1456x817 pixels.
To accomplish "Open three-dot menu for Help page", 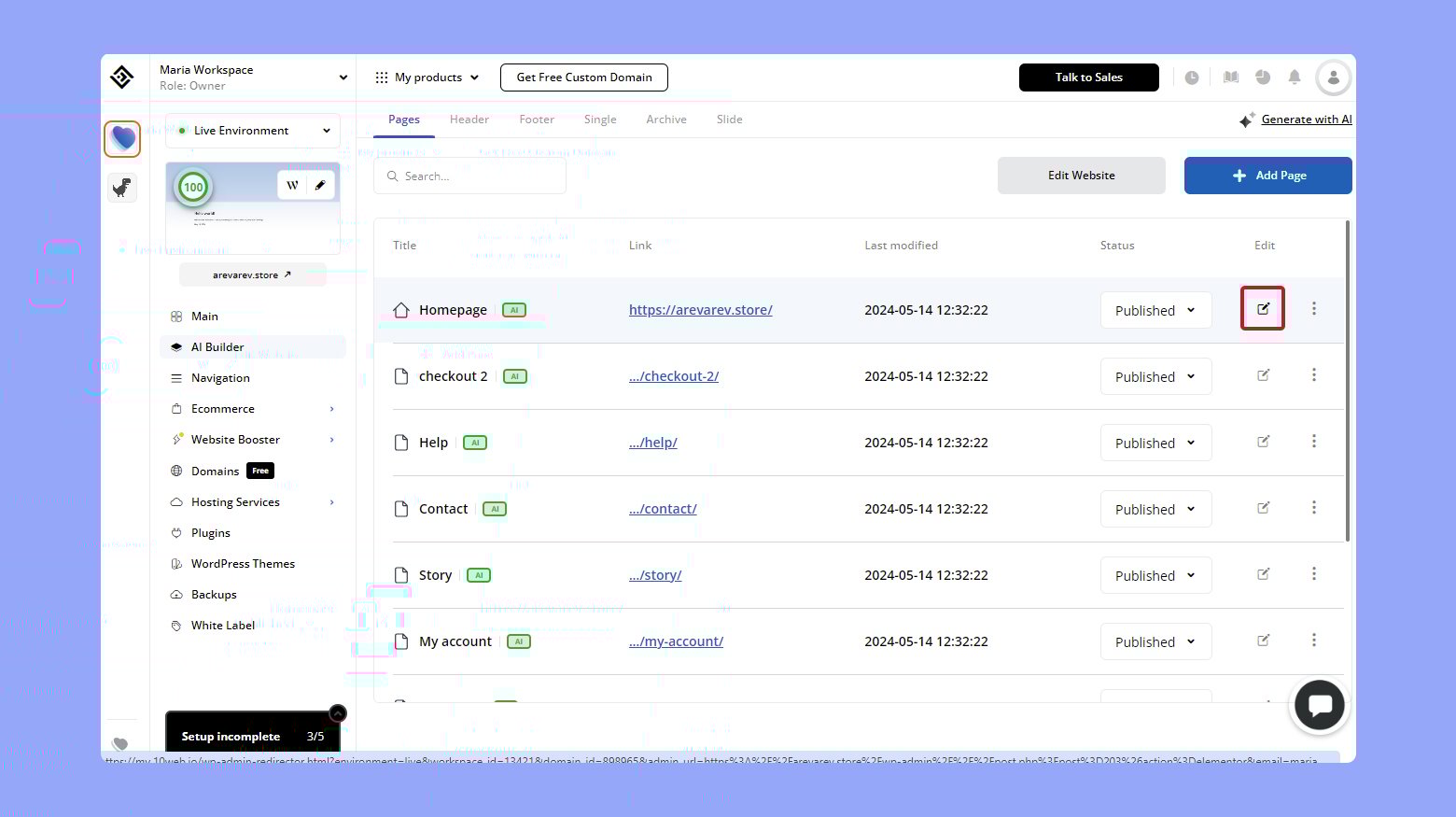I will tap(1313, 442).
